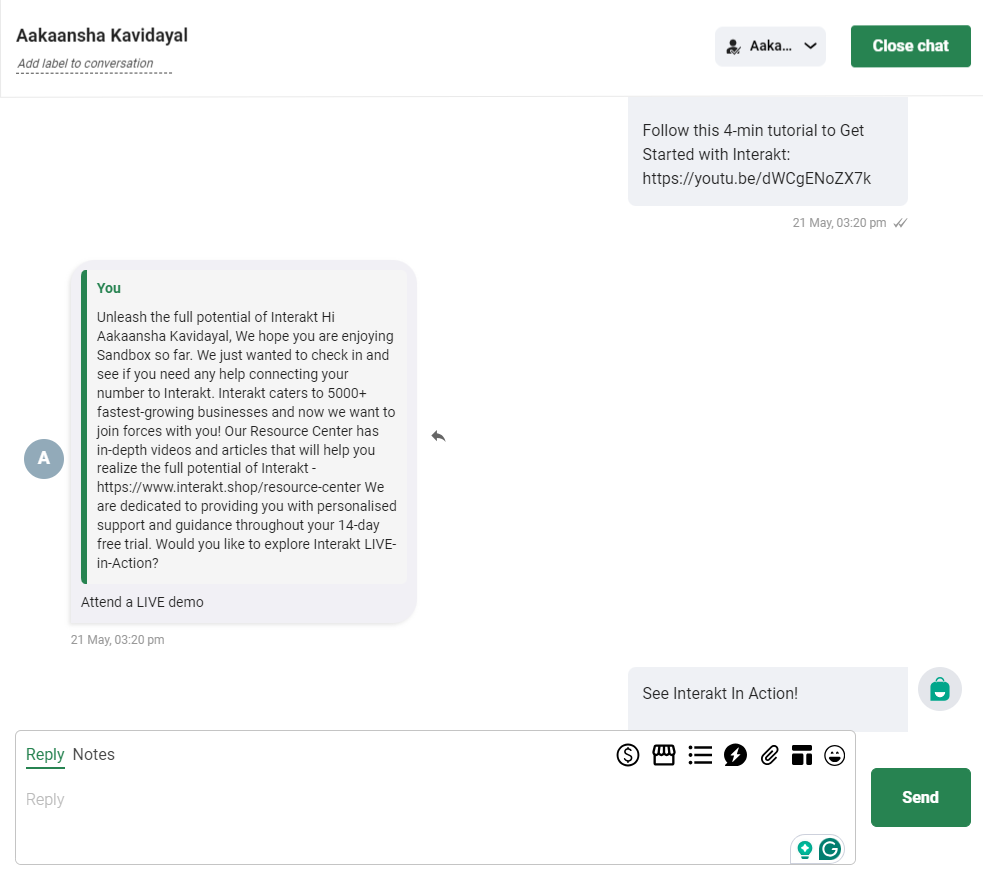The height and width of the screenshot is (872, 983).
Task: Insert a message template
Action: pyautogui.click(x=802, y=755)
